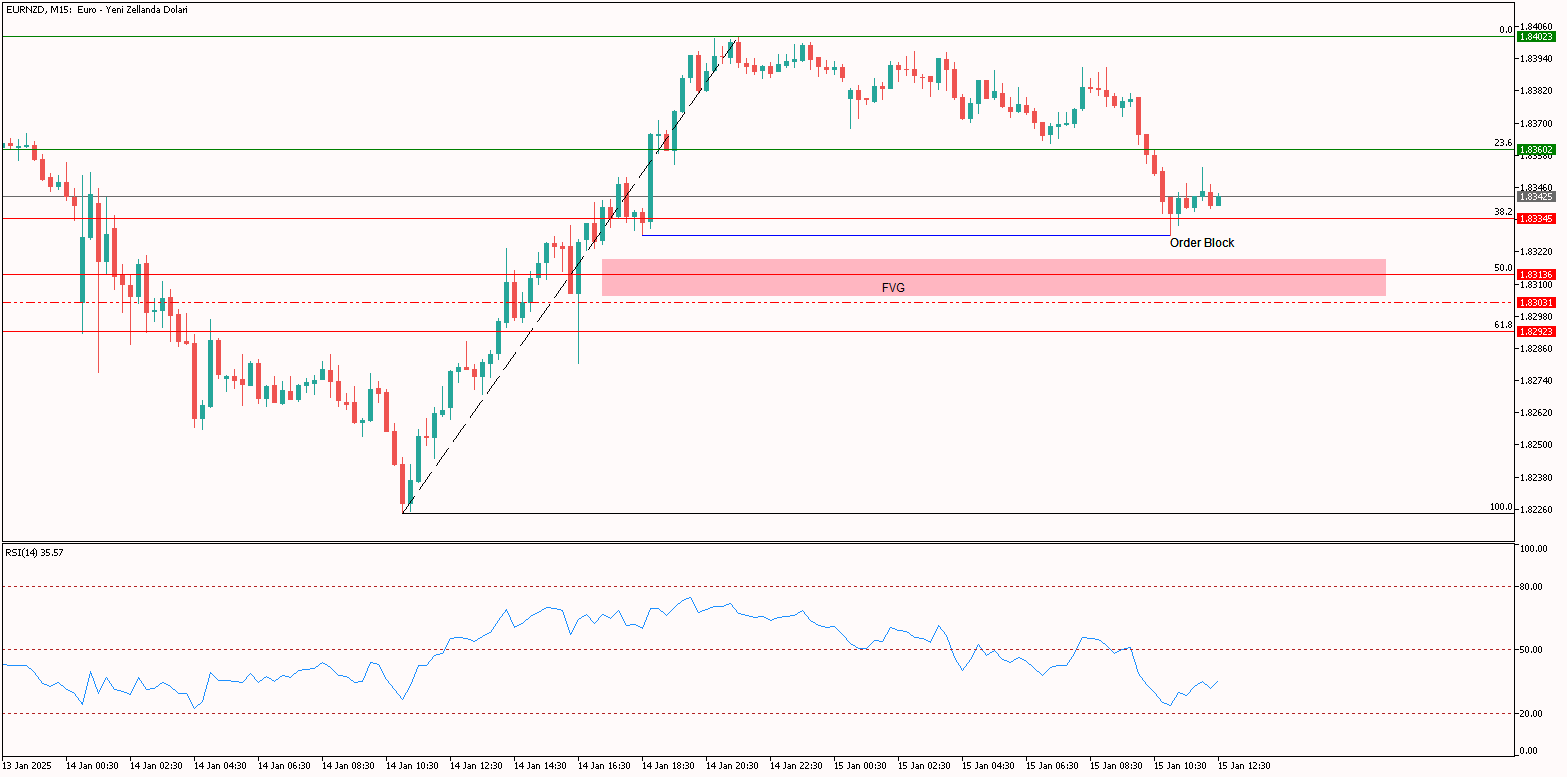Image resolution: width=1567 pixels, height=777 pixels.
Task: Select the red 1.83136 price label
Action: 1536,275
